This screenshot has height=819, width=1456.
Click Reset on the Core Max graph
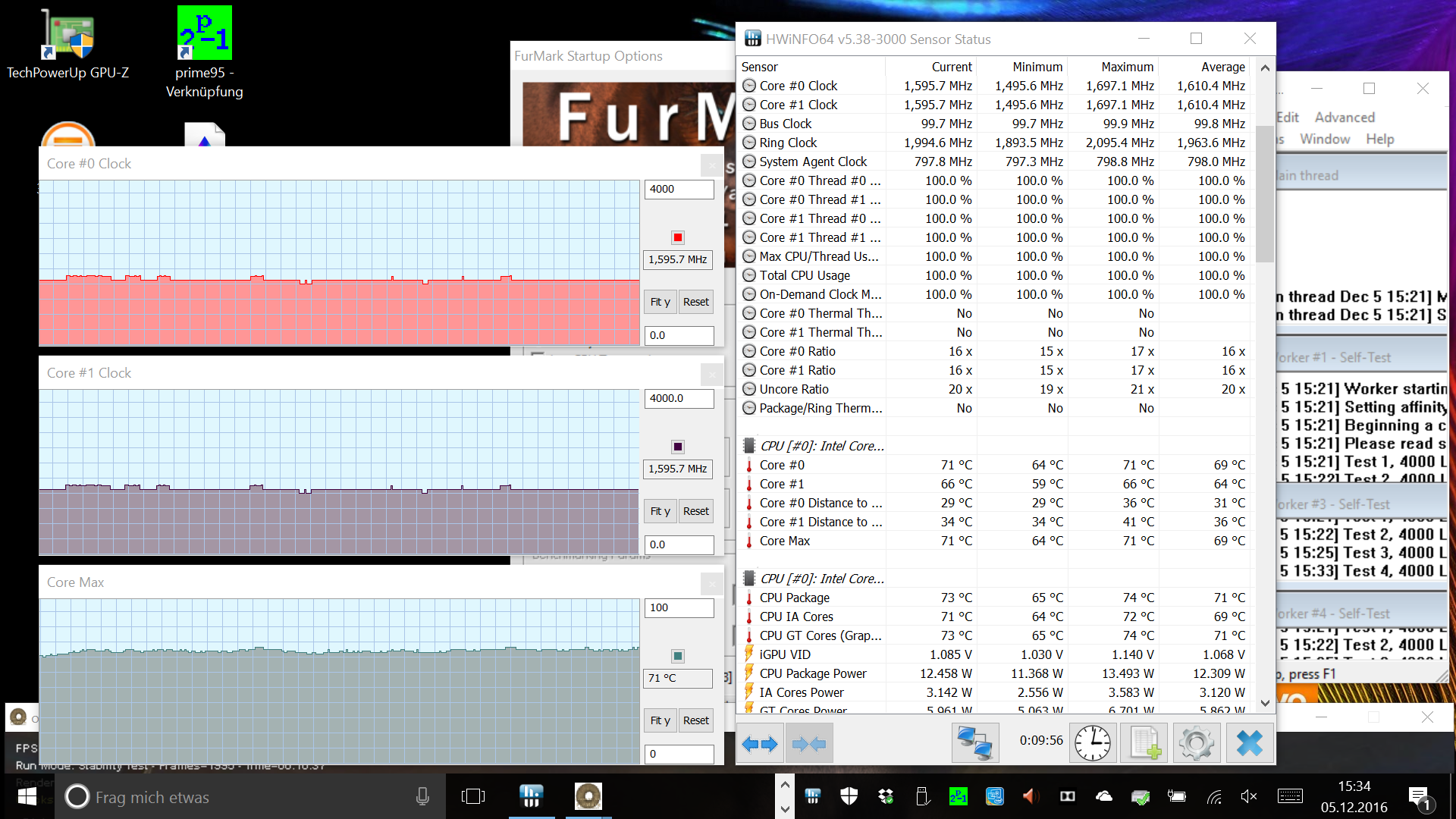(x=695, y=720)
